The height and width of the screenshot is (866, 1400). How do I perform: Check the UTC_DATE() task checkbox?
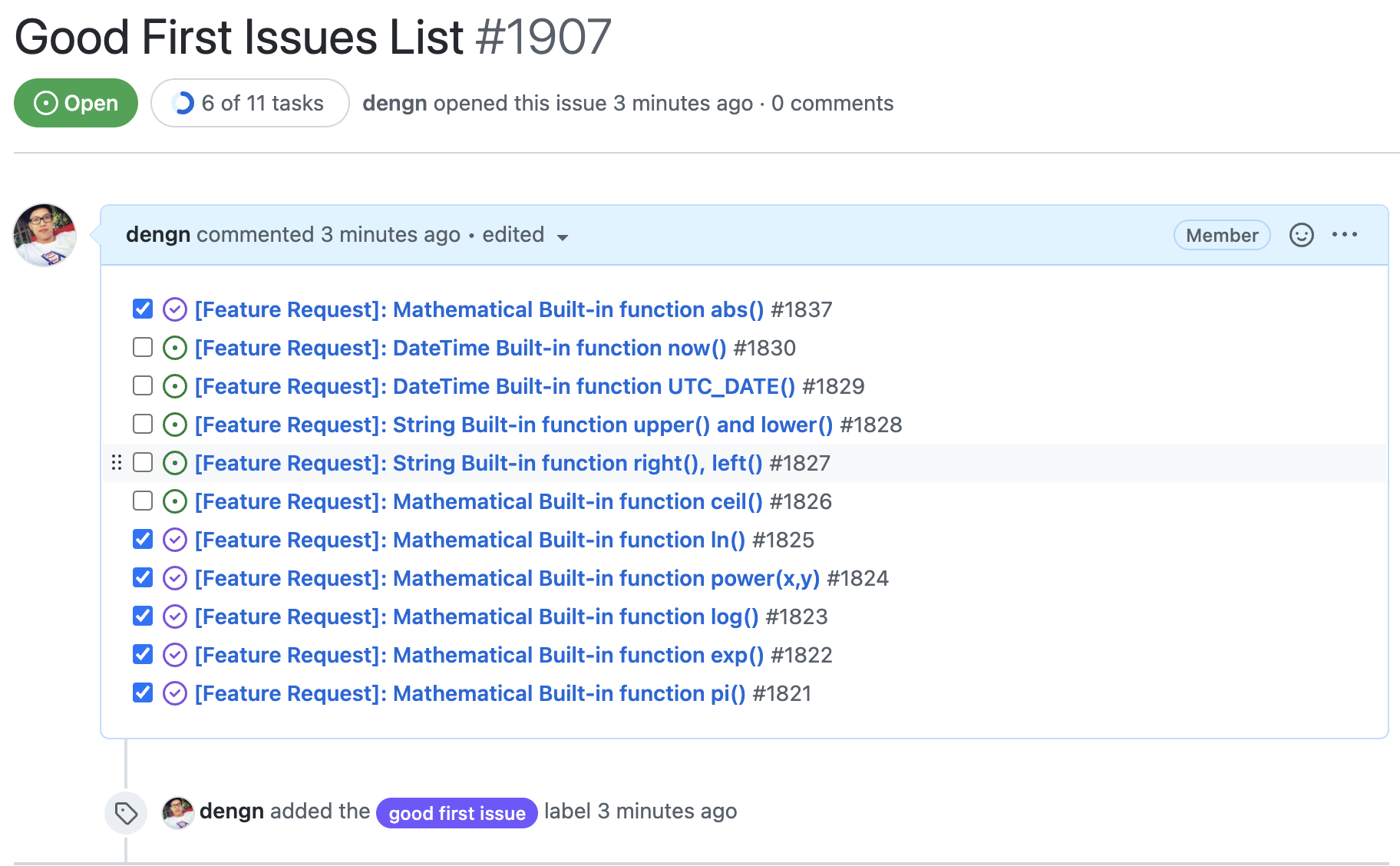click(143, 385)
